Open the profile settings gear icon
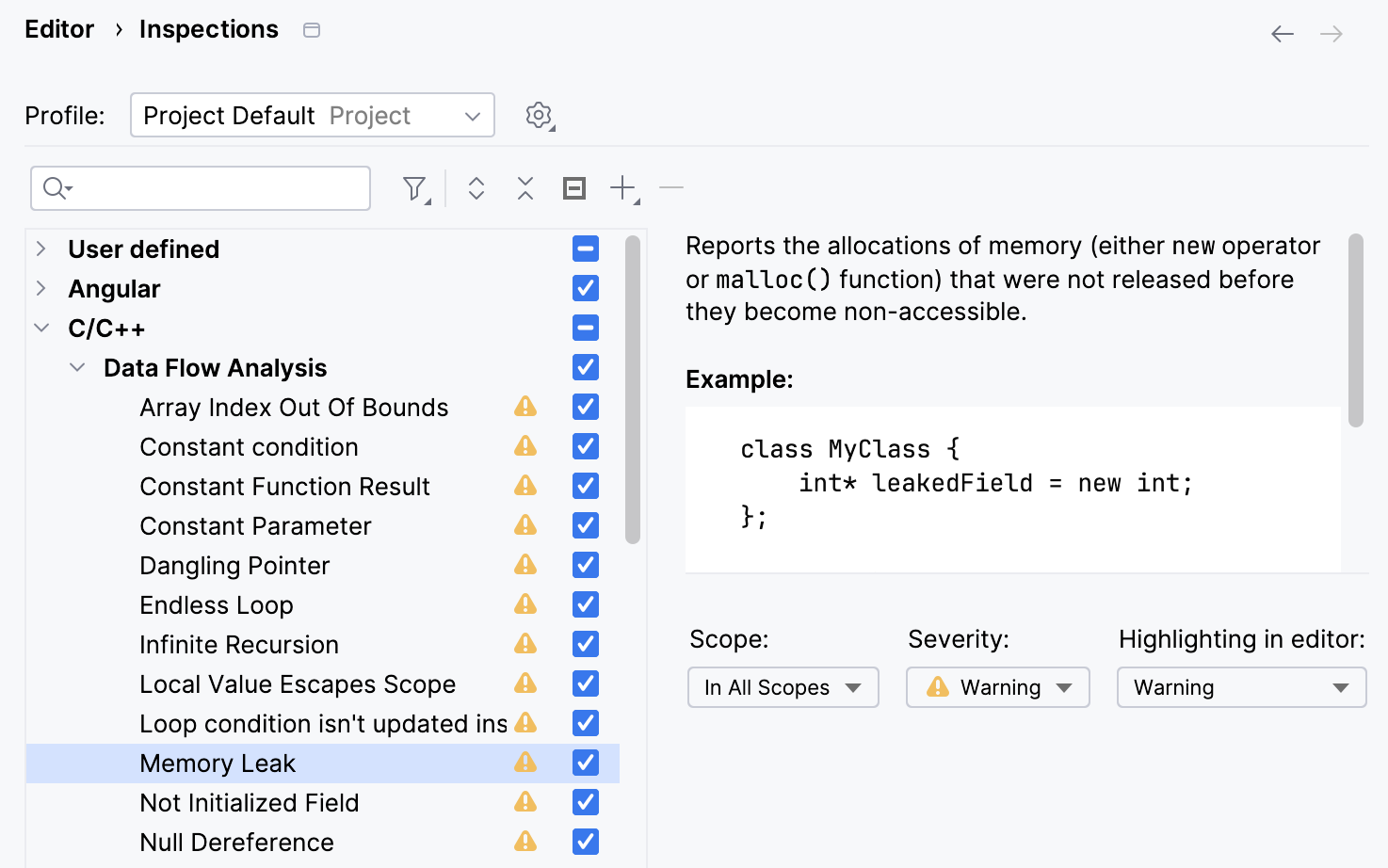This screenshot has height=868, width=1388. [539, 116]
